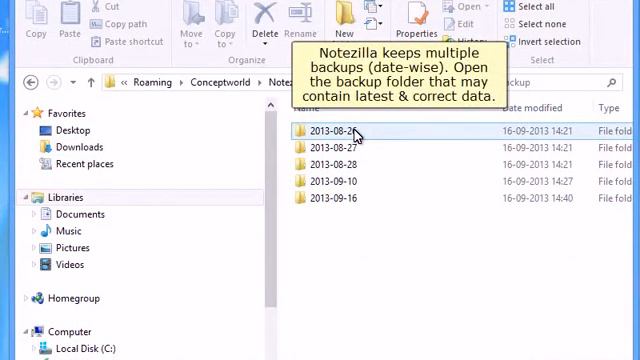This screenshot has height=360, width=640.
Task: Select the first folder in the list
Action: (461, 131)
